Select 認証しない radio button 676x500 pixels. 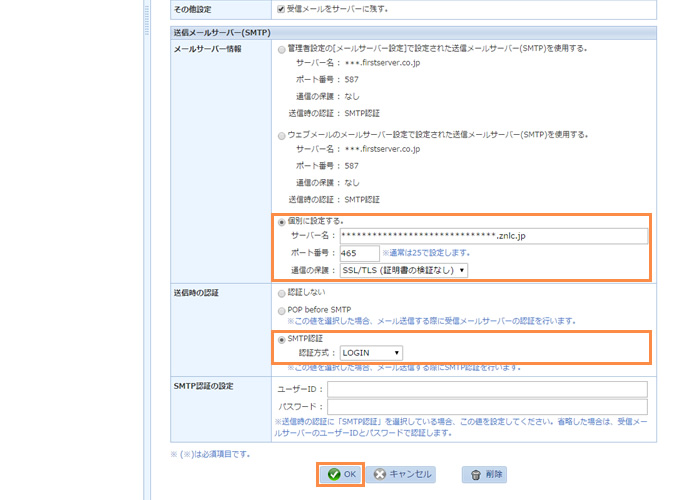click(282, 294)
